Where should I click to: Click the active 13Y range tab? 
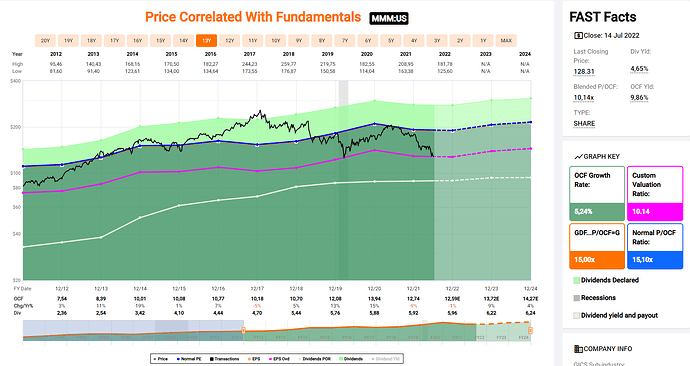(x=206, y=40)
